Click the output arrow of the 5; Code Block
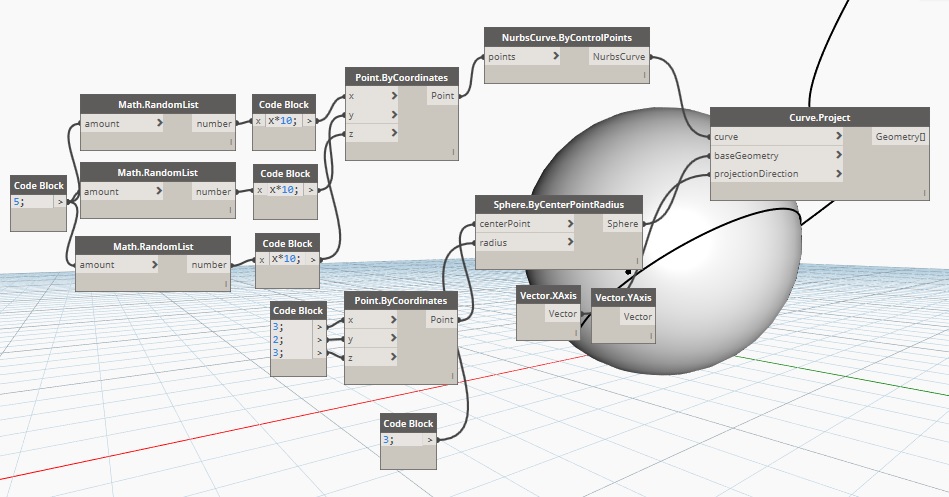Viewport: 949px width, 497px height. pos(62,201)
